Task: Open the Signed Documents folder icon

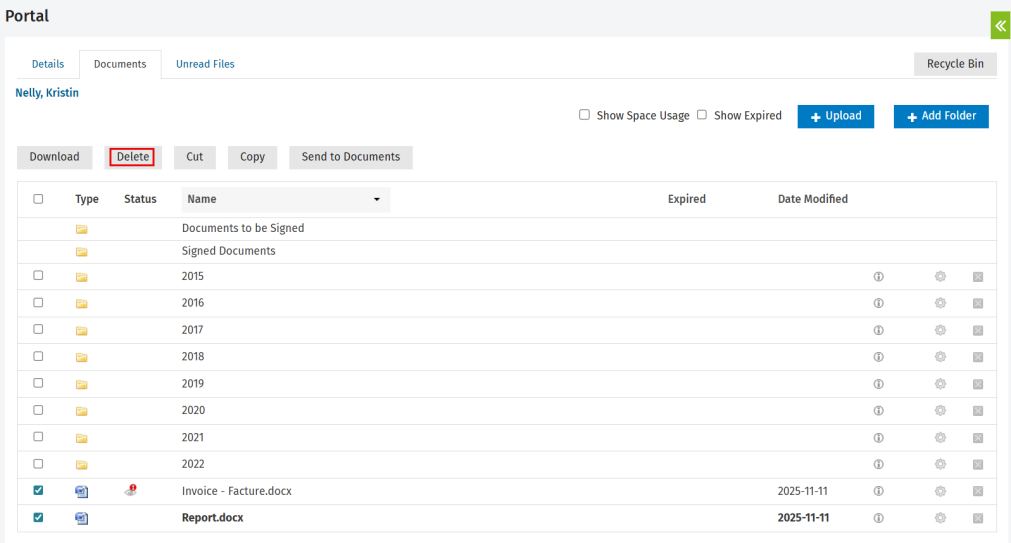Action: (x=82, y=252)
